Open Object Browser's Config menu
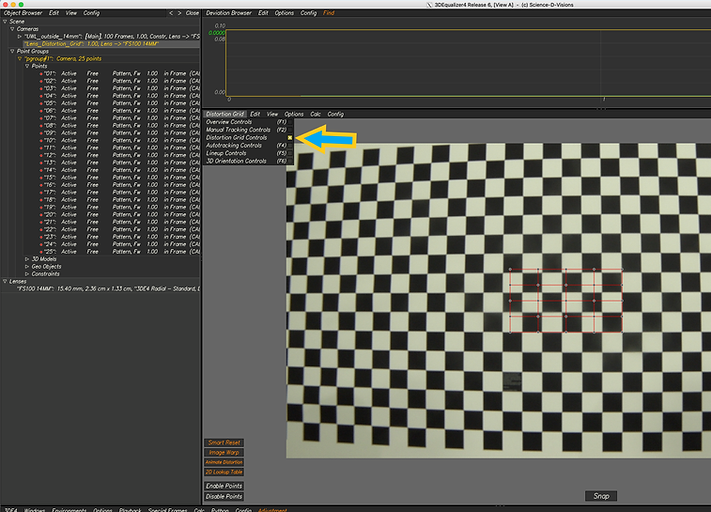Screen dimensions: 711x512 point(91,13)
